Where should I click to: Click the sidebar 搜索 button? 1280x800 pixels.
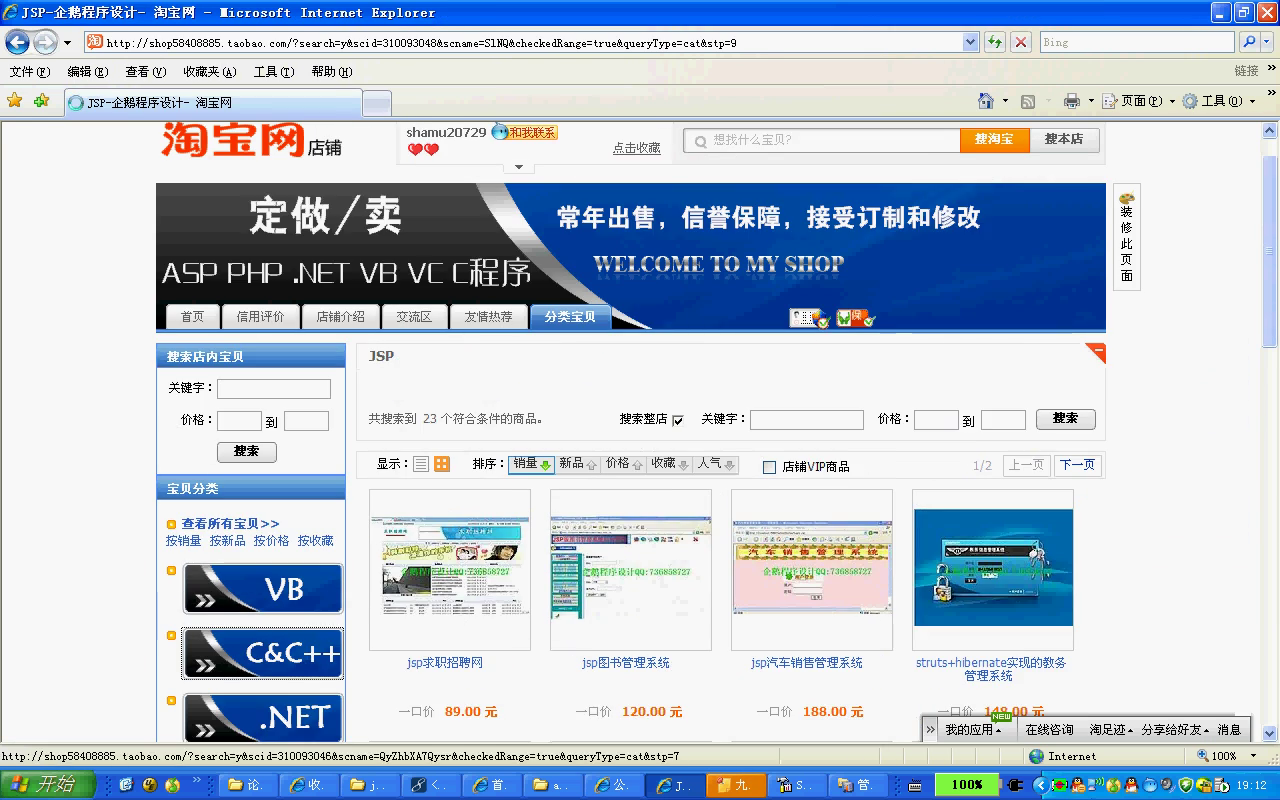(247, 451)
